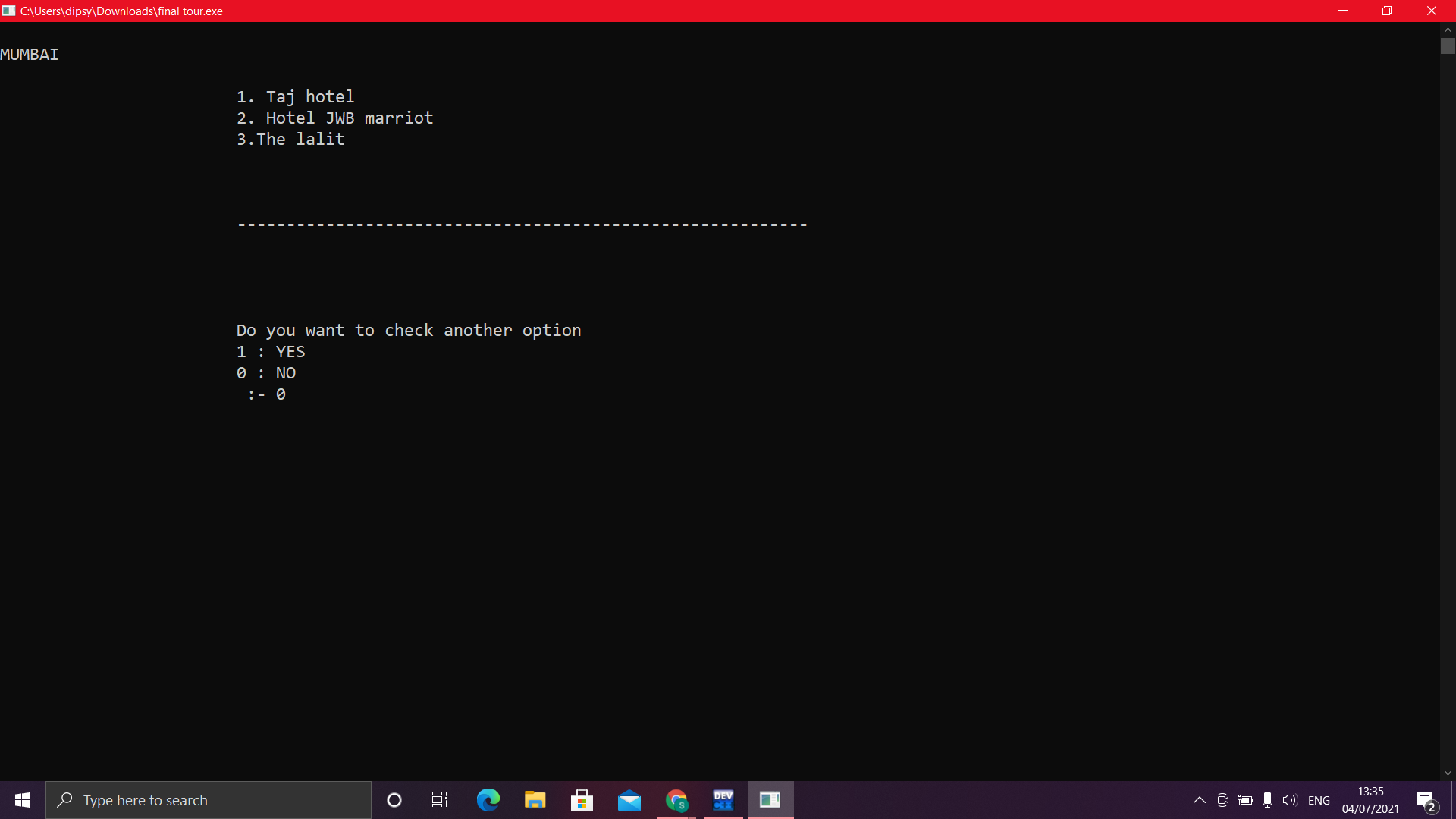Open console window system menu icon
This screenshot has width=1456, height=819.
(x=9, y=11)
